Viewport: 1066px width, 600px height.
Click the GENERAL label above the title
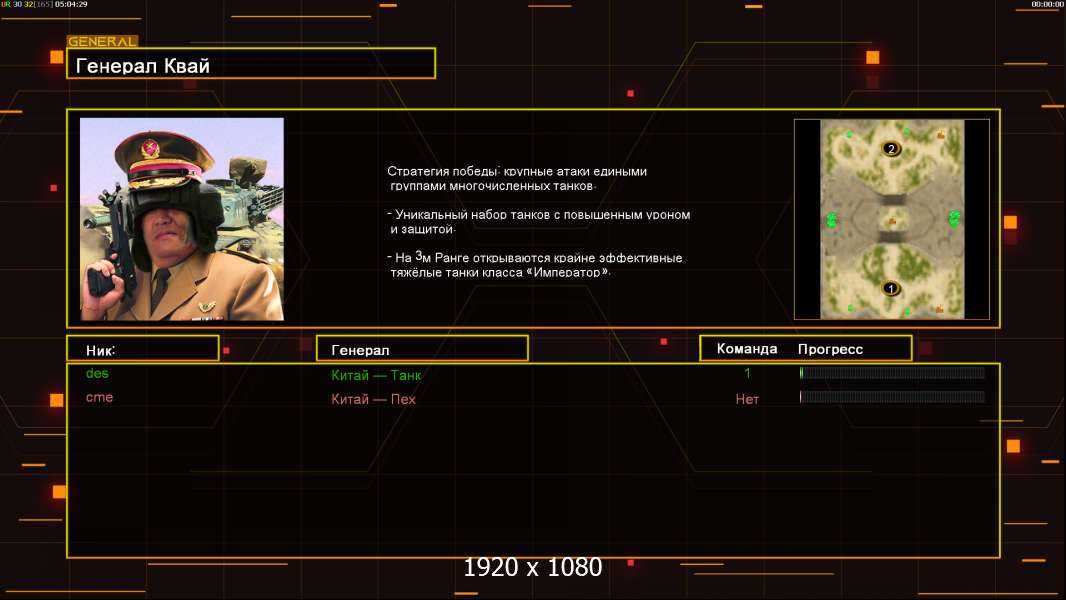(103, 41)
